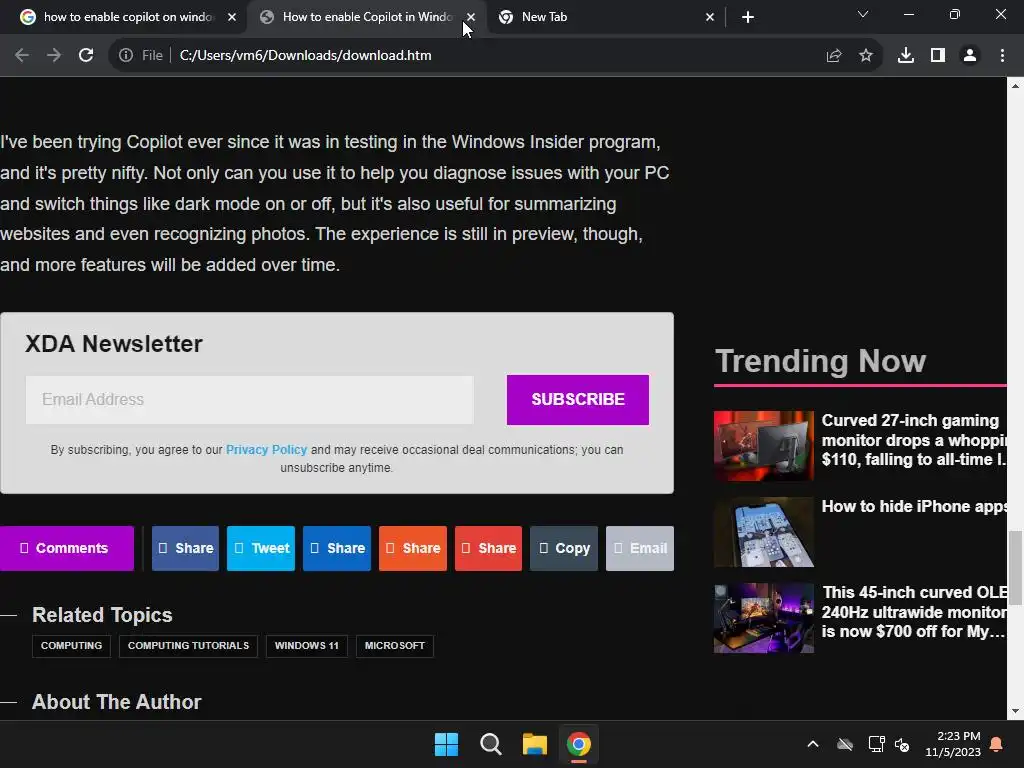Click the Tweet button
This screenshot has height=768, width=1024.
pyautogui.click(x=261, y=549)
